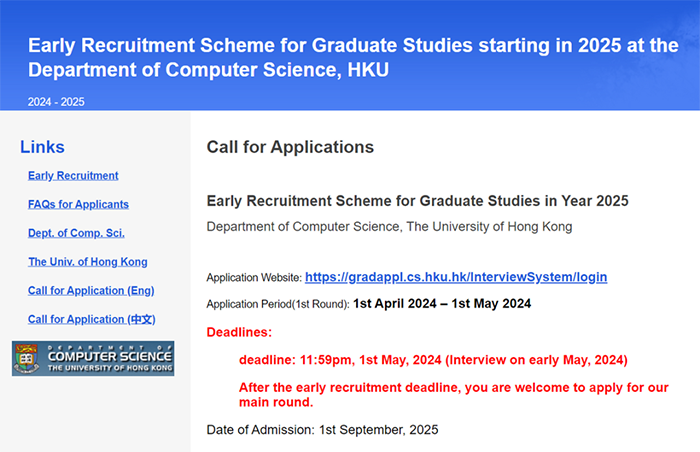Click the 2024 - 2025 year label

[x=56, y=102]
